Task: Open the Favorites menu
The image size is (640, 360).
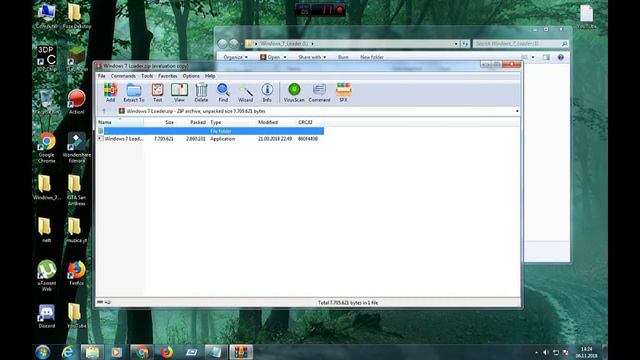Action: 168,76
